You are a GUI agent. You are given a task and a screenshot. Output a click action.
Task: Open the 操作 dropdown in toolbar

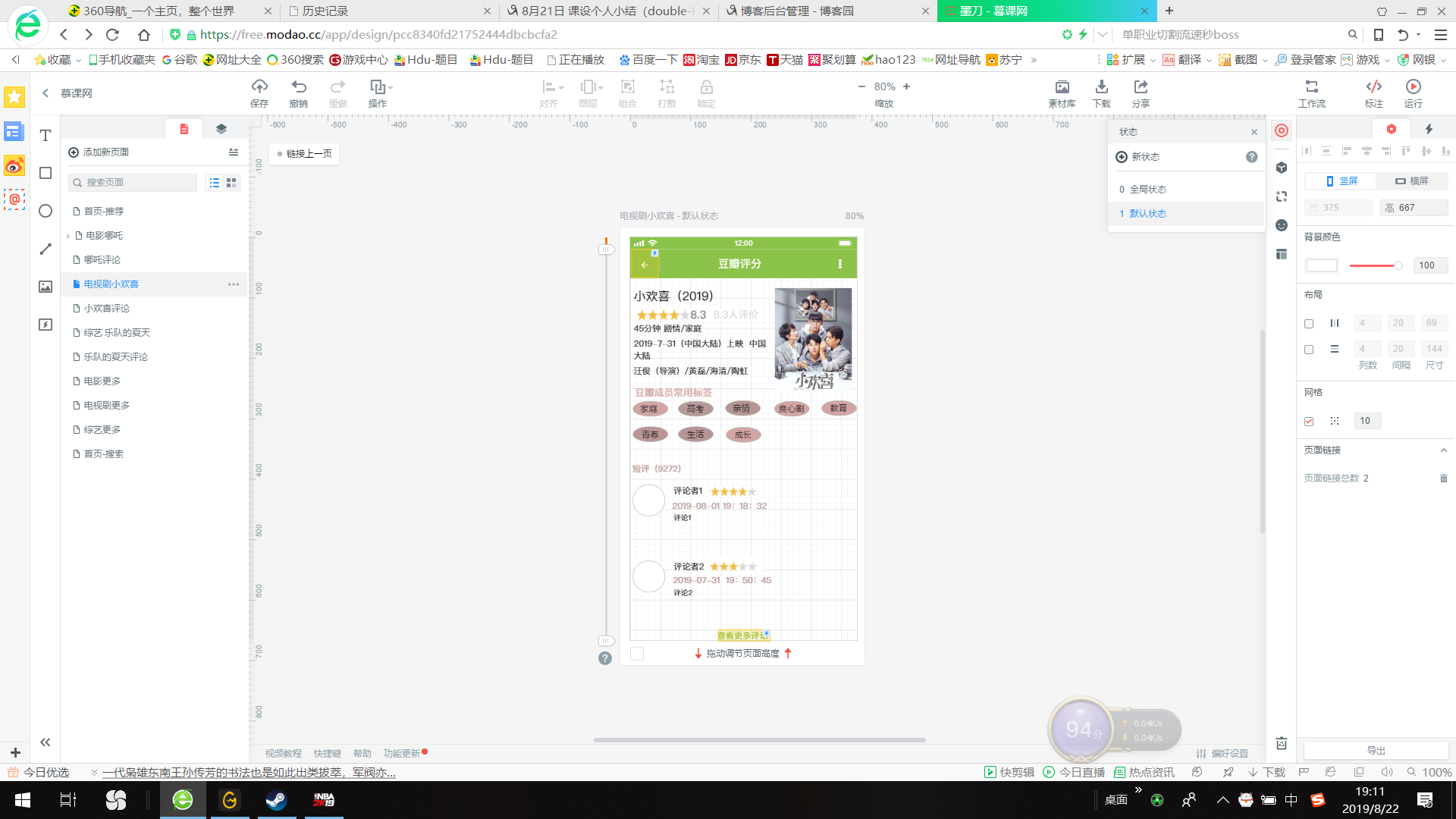tap(381, 86)
